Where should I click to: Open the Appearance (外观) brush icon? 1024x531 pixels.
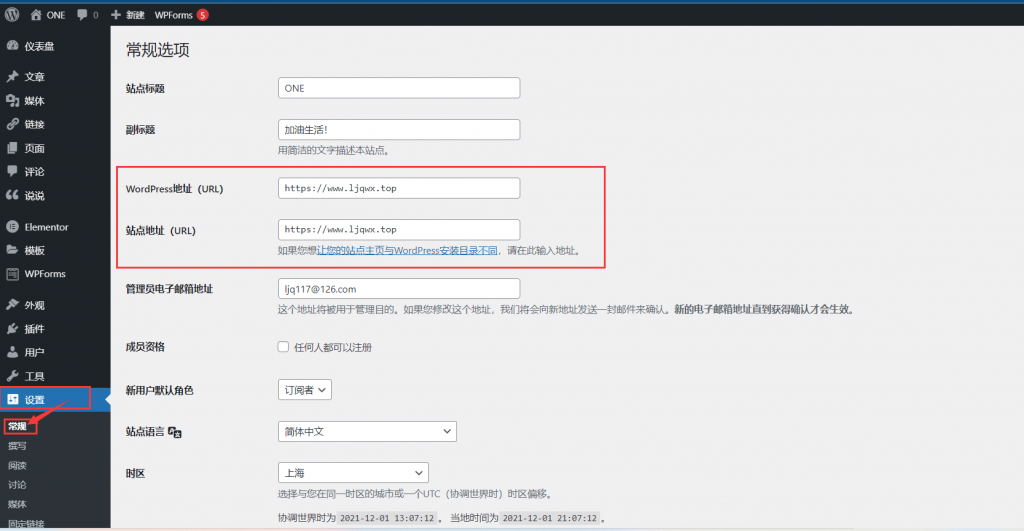(13, 305)
